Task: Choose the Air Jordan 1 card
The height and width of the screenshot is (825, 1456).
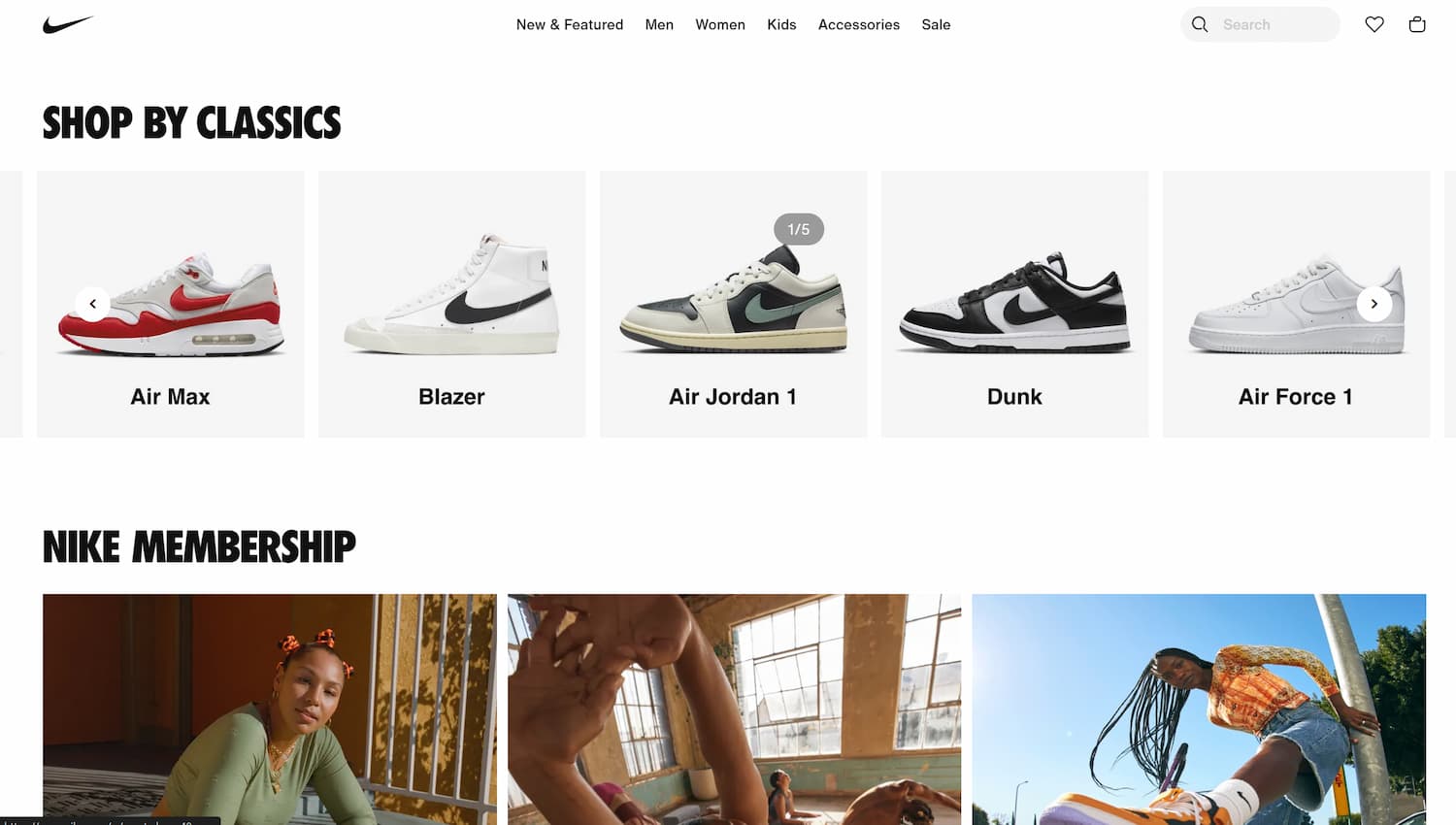Action: pos(734,304)
